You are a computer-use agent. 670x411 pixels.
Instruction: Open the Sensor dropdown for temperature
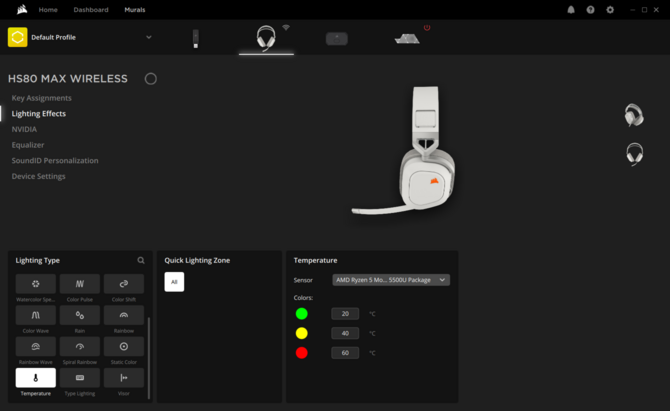[x=391, y=280]
